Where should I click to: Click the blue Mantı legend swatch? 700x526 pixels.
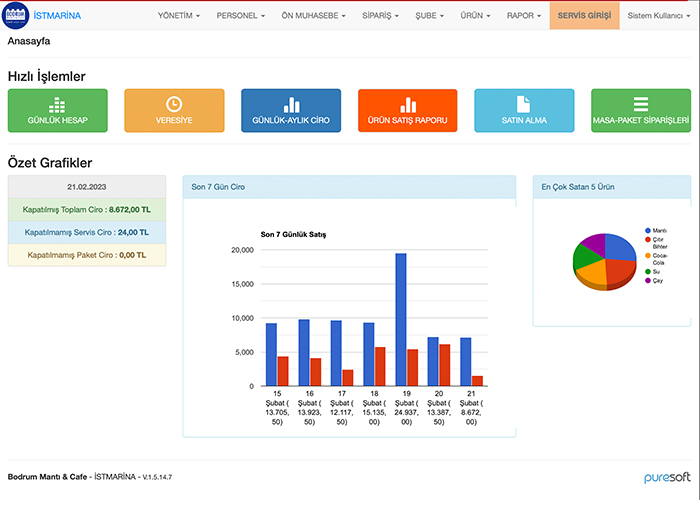point(648,231)
